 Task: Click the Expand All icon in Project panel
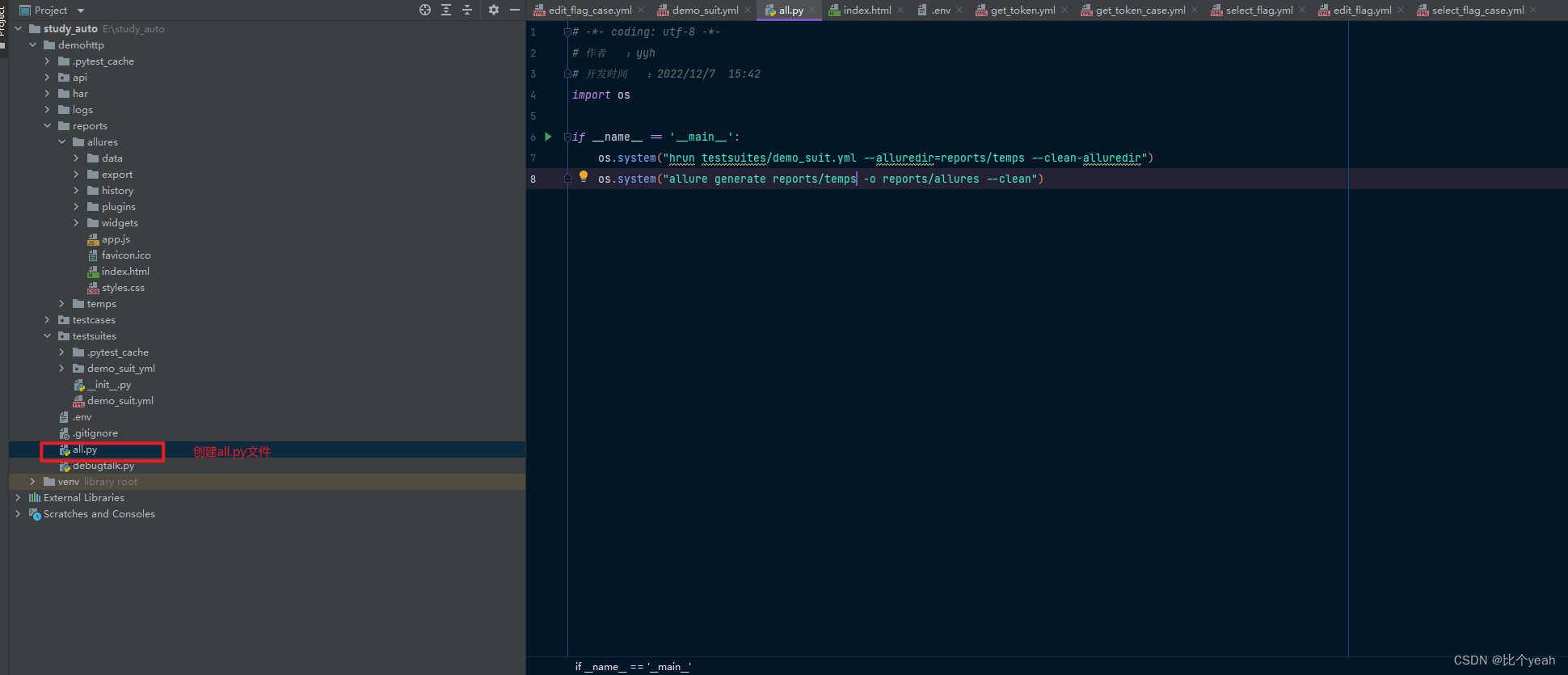[x=446, y=10]
